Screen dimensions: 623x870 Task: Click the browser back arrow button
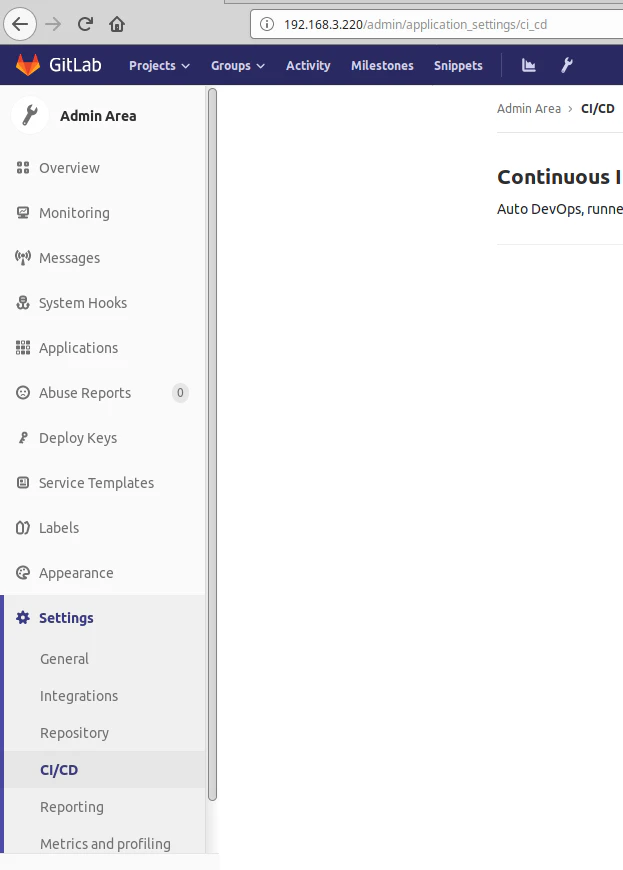pyautogui.click(x=20, y=24)
